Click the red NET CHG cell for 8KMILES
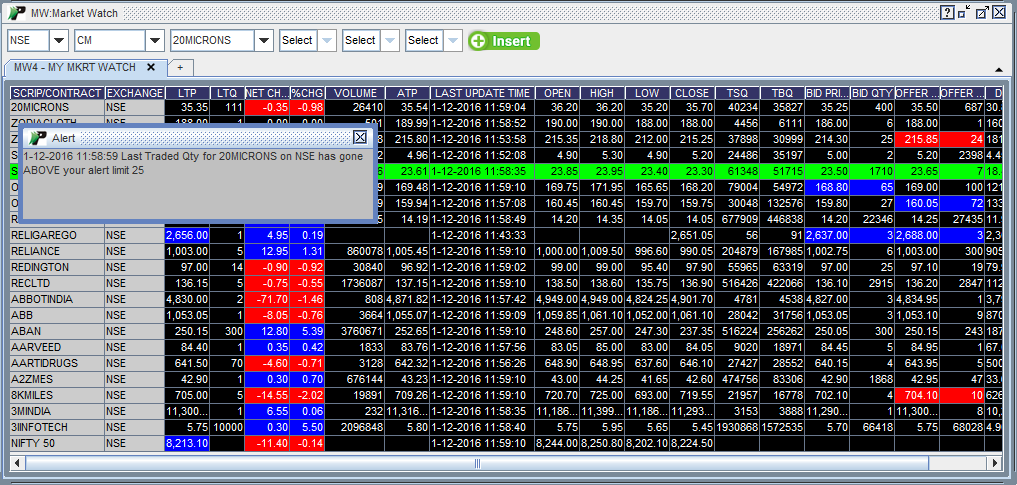Image resolution: width=1017 pixels, height=485 pixels. [x=267, y=395]
